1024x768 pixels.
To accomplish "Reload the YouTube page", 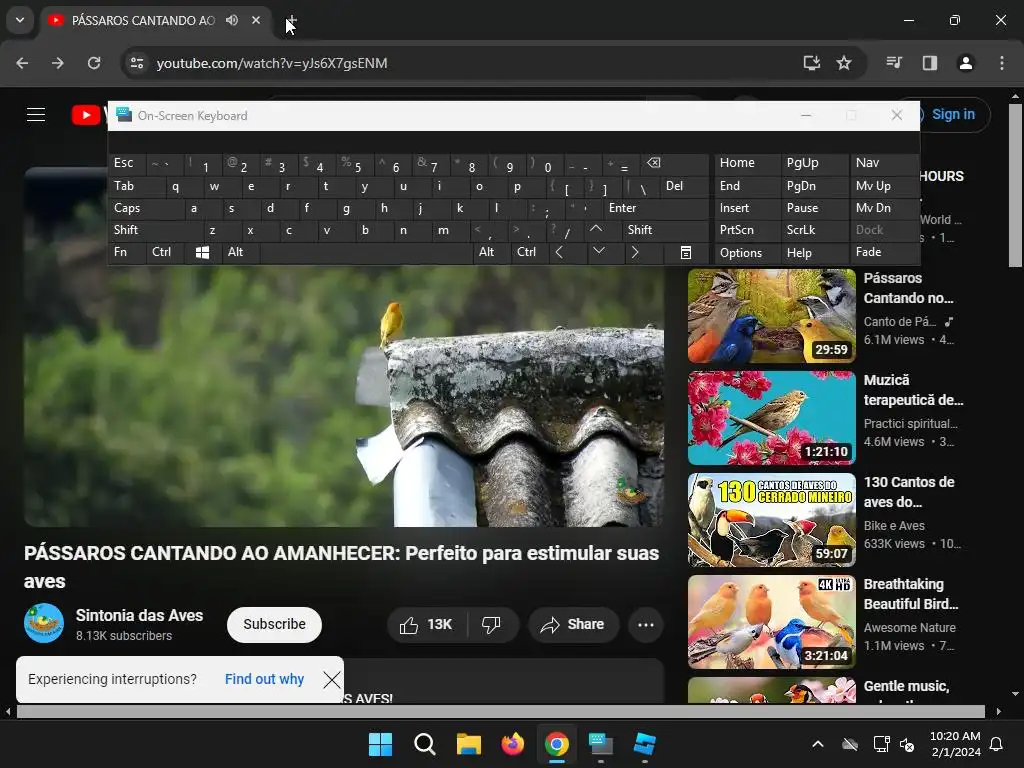I will (x=94, y=63).
